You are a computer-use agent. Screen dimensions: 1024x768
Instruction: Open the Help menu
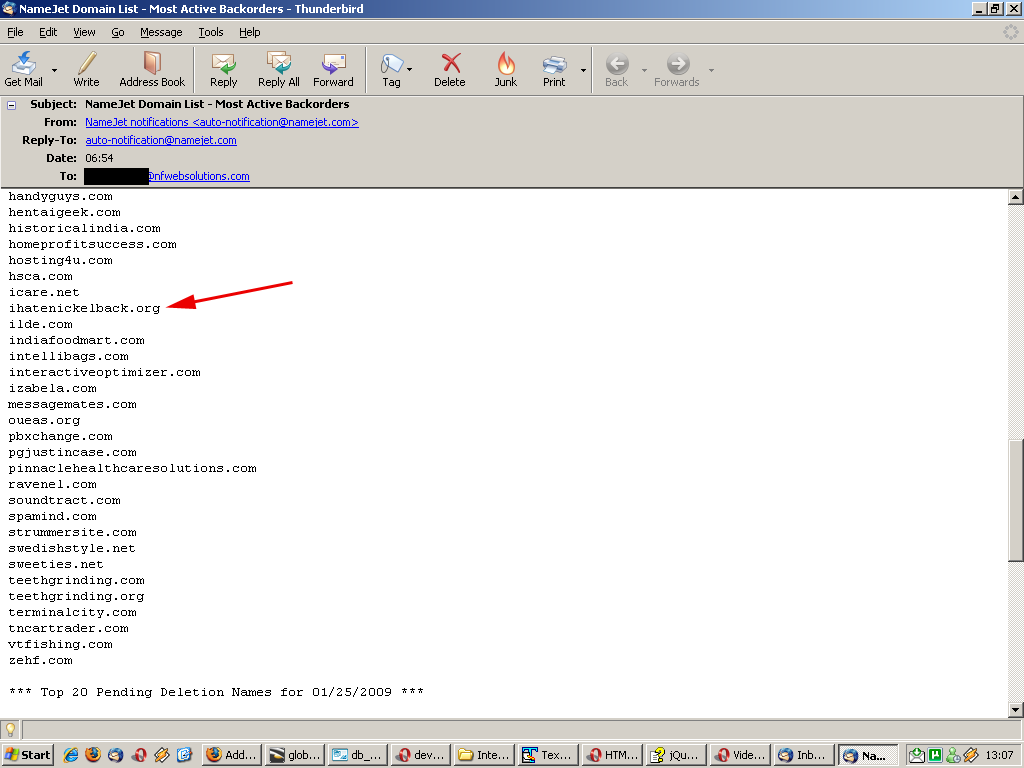[249, 32]
